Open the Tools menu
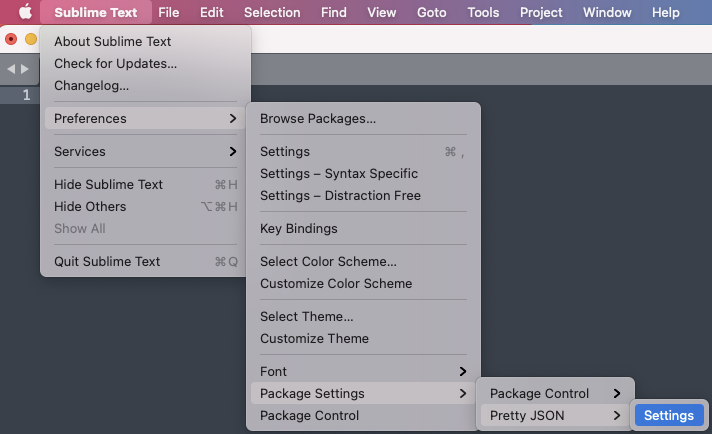 (x=483, y=12)
